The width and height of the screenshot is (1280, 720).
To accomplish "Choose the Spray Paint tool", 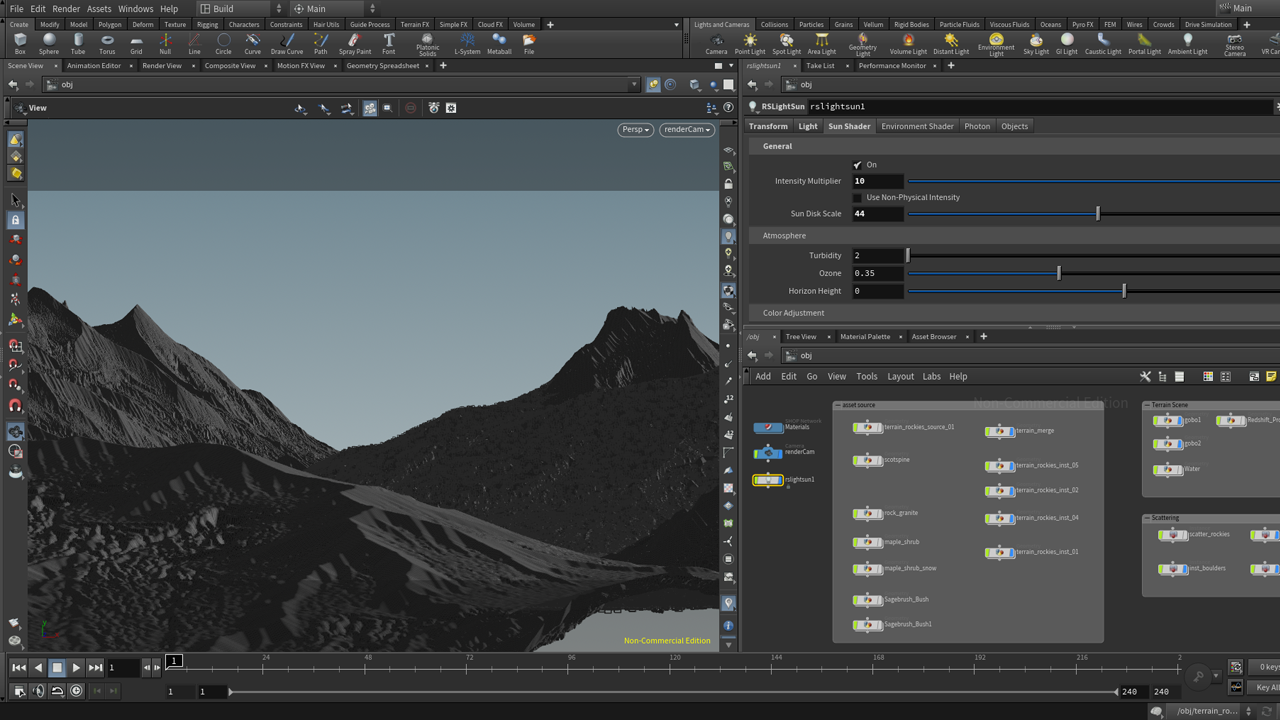I will [x=354, y=44].
